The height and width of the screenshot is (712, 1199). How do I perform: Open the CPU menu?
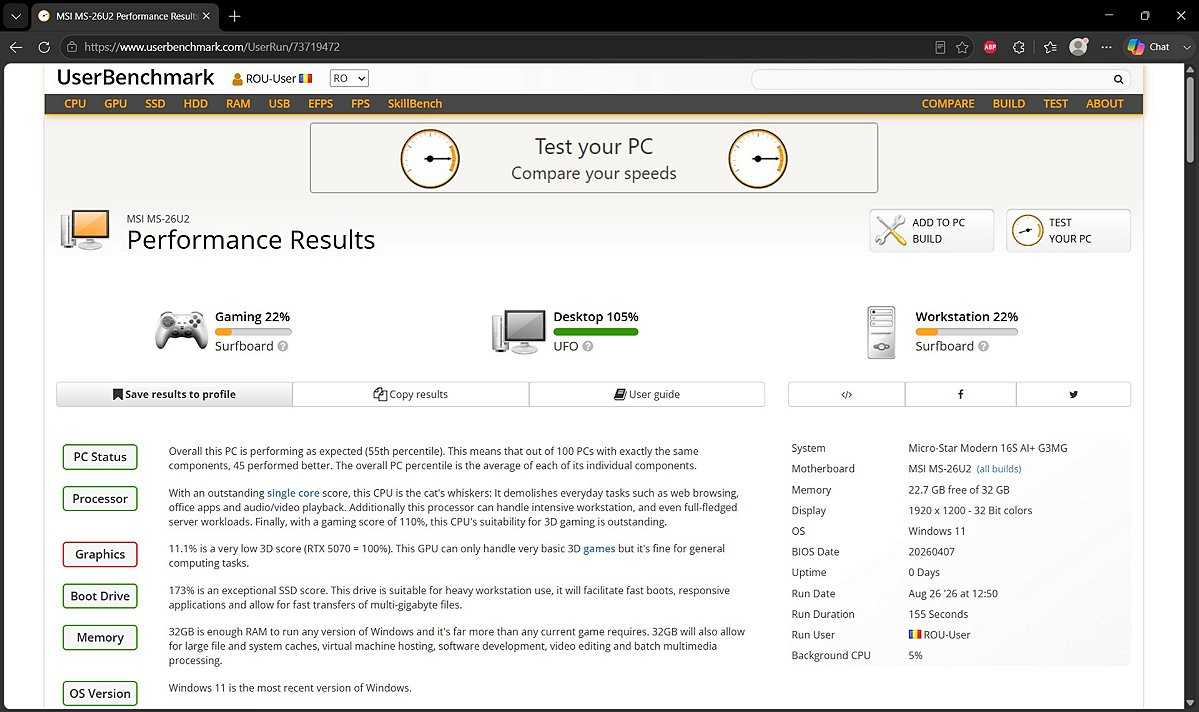pos(75,104)
